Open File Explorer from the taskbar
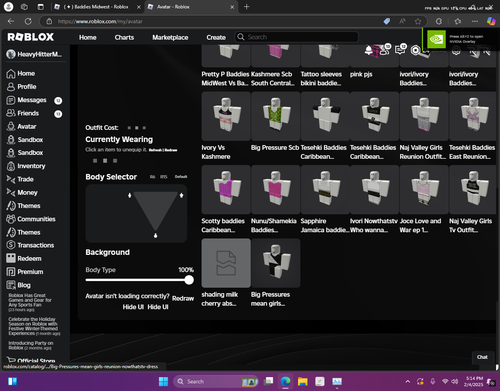This screenshot has width=500, height=391. pos(303,381)
